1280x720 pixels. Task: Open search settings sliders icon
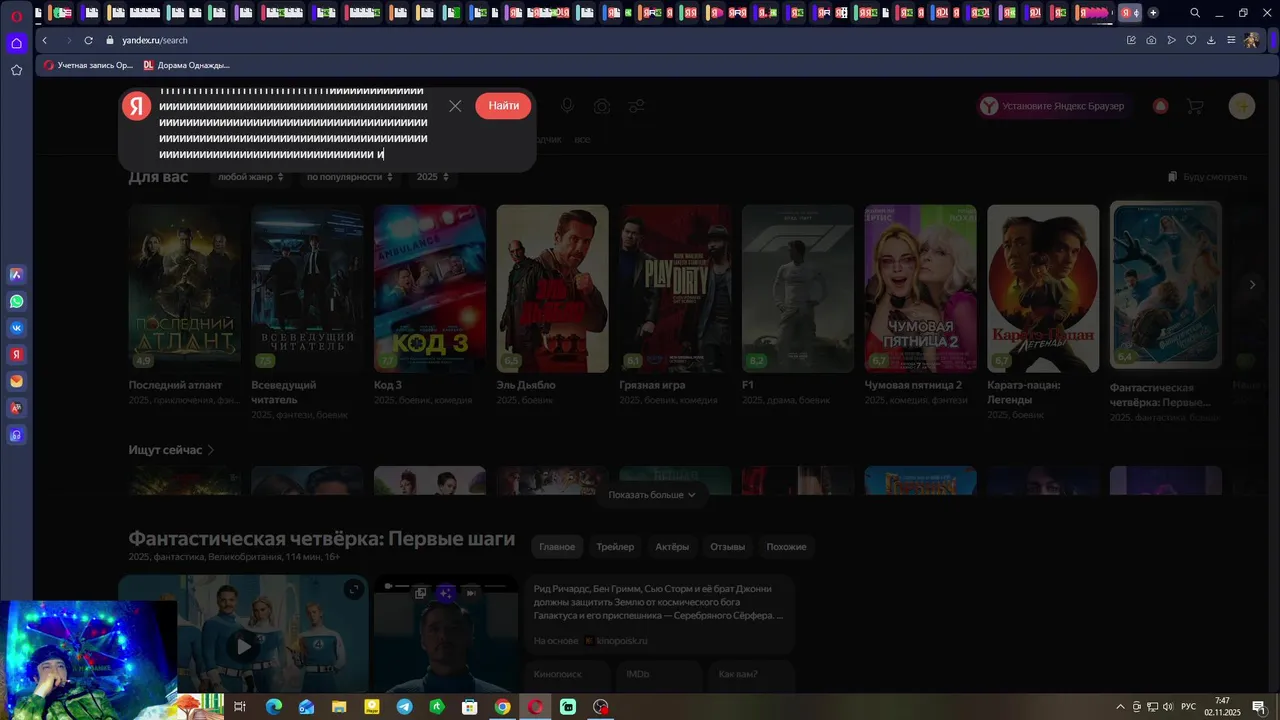pyautogui.click(x=637, y=106)
